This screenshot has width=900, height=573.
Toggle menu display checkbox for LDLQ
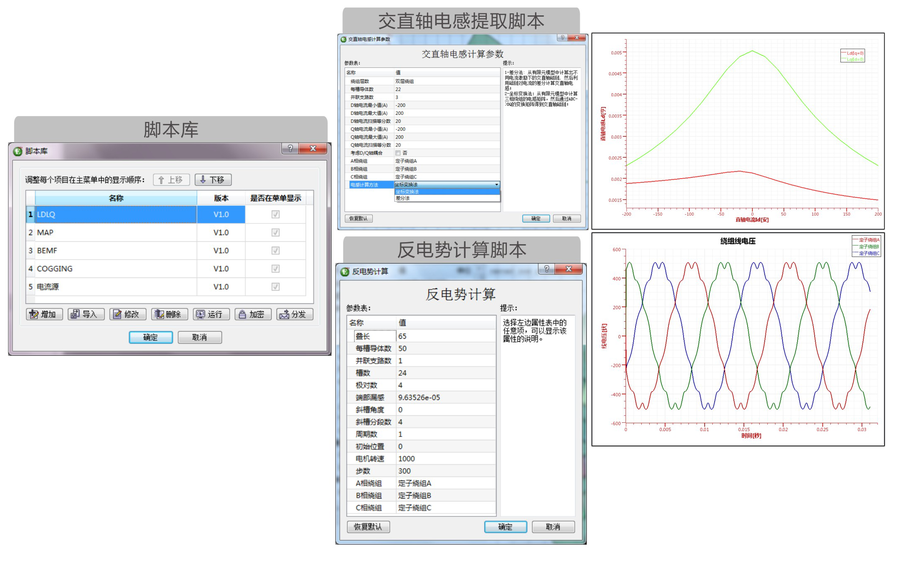pyautogui.click(x=275, y=215)
